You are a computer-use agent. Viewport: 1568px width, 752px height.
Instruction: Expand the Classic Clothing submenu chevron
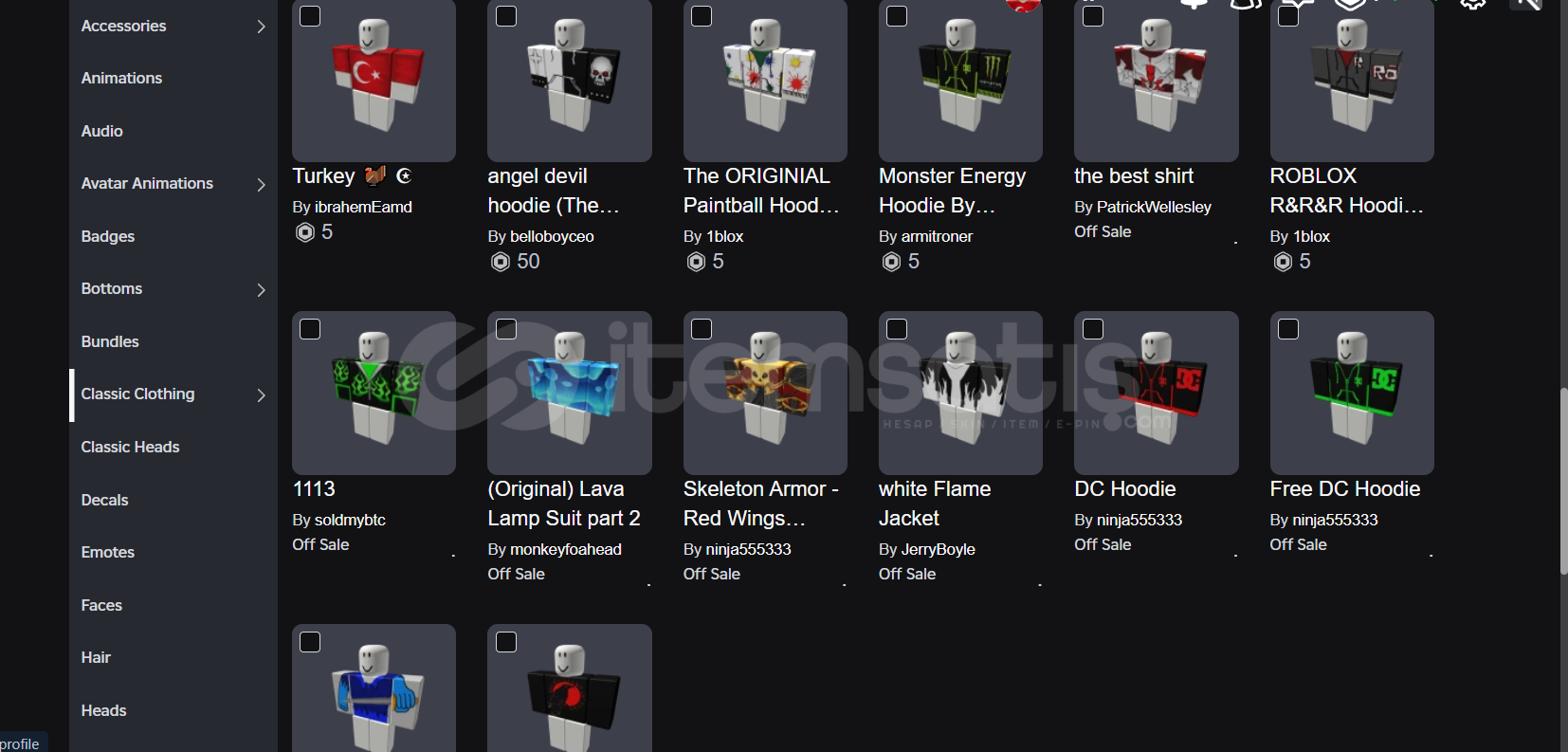[x=261, y=394]
